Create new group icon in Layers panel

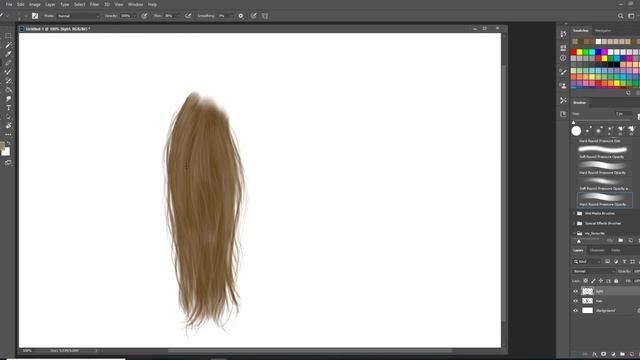[622, 354]
